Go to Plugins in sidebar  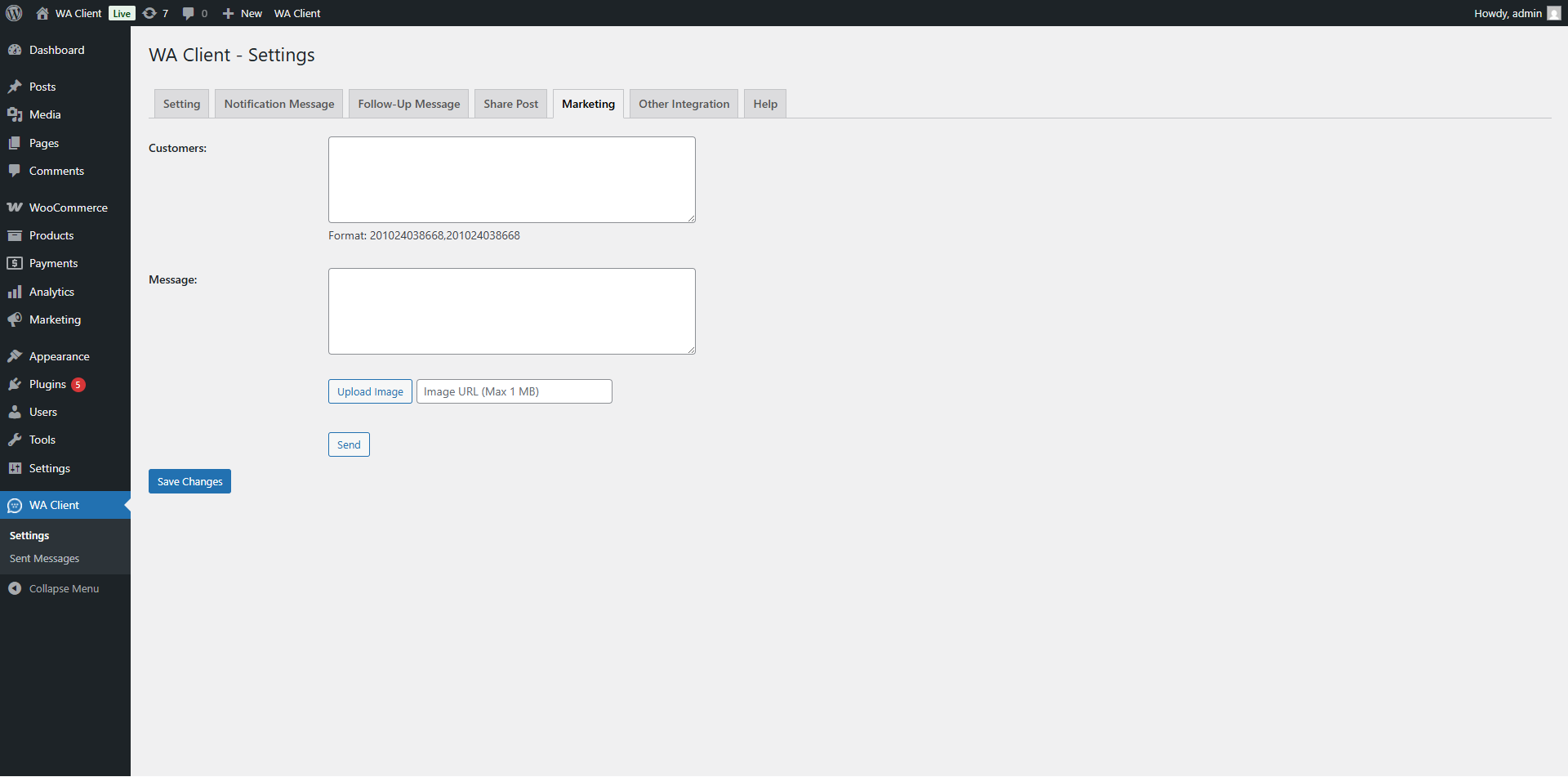point(47,384)
